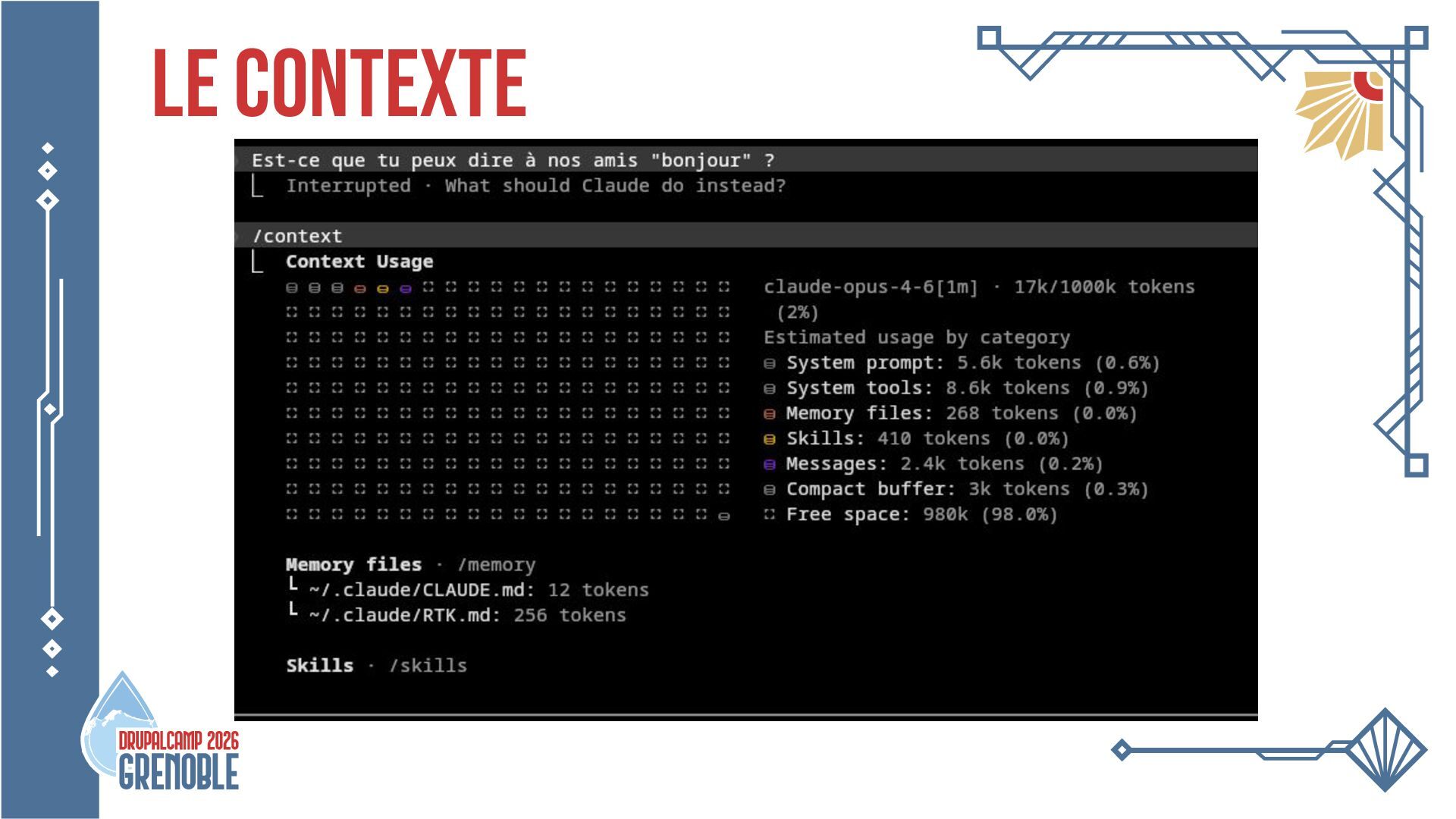
Task: Click the gray System prompt legend icon
Action: pyautogui.click(x=769, y=363)
